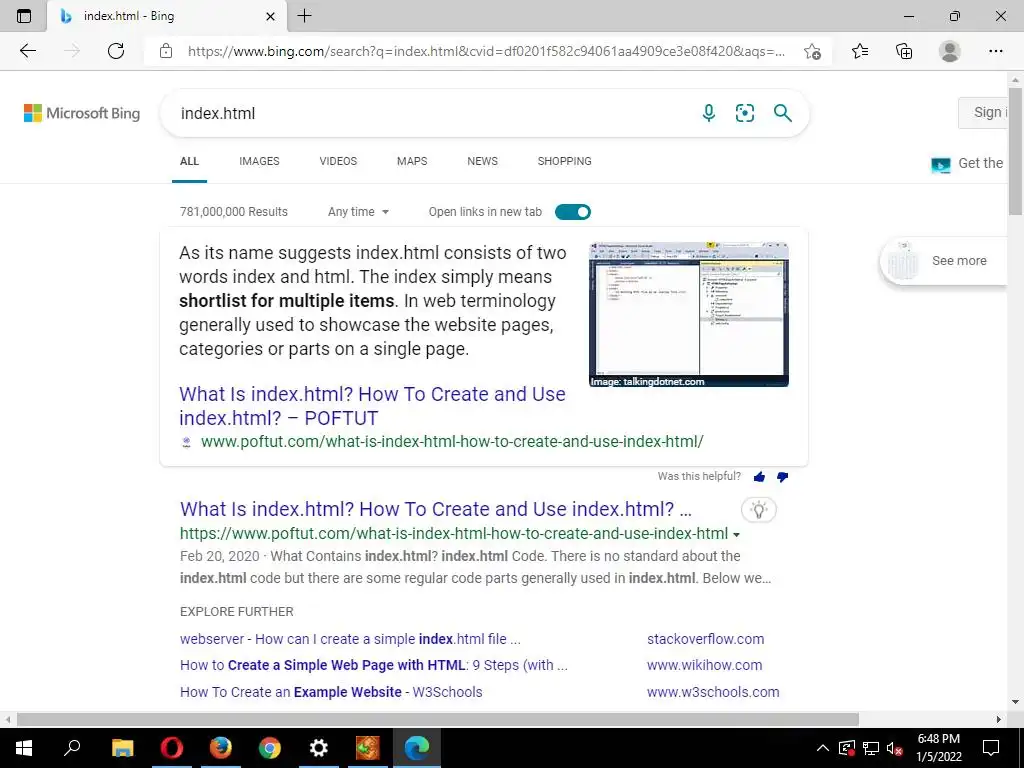This screenshot has width=1024, height=768.
Task: Give thumbs up for Was this helpful
Action: point(759,477)
